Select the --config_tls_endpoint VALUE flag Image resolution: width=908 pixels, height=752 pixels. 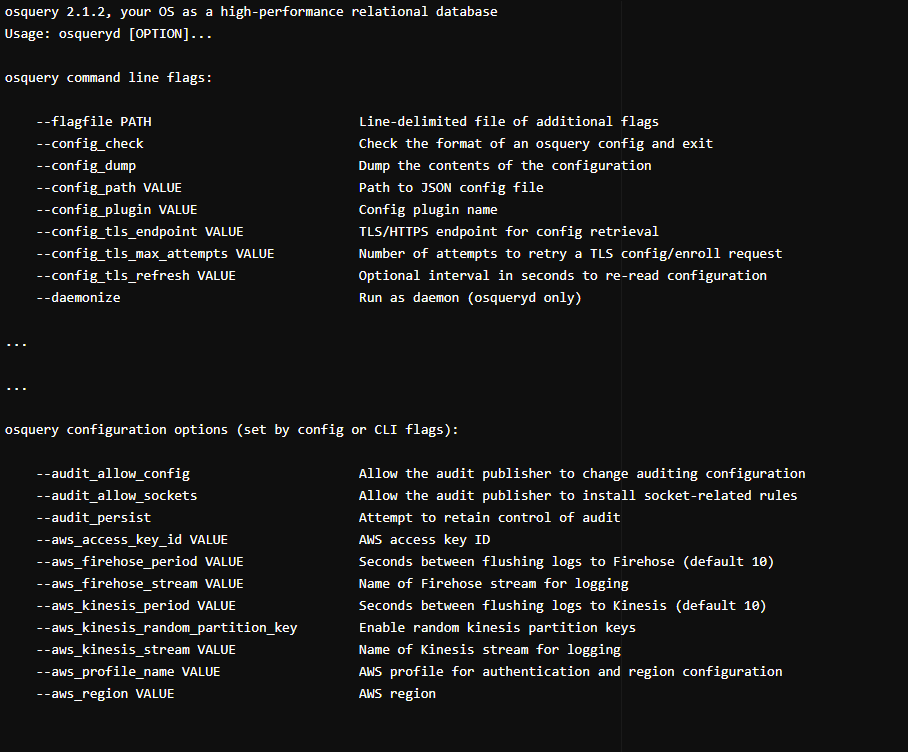click(140, 232)
